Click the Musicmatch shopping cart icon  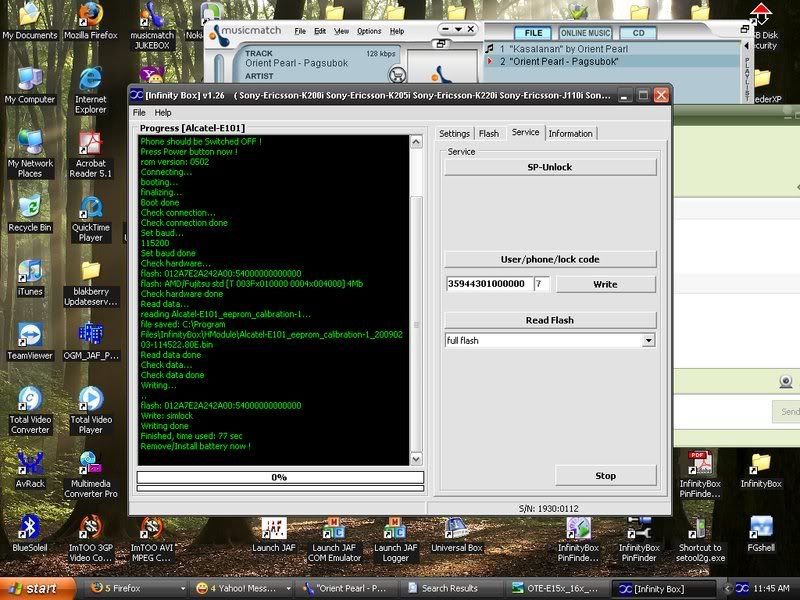pos(397,76)
